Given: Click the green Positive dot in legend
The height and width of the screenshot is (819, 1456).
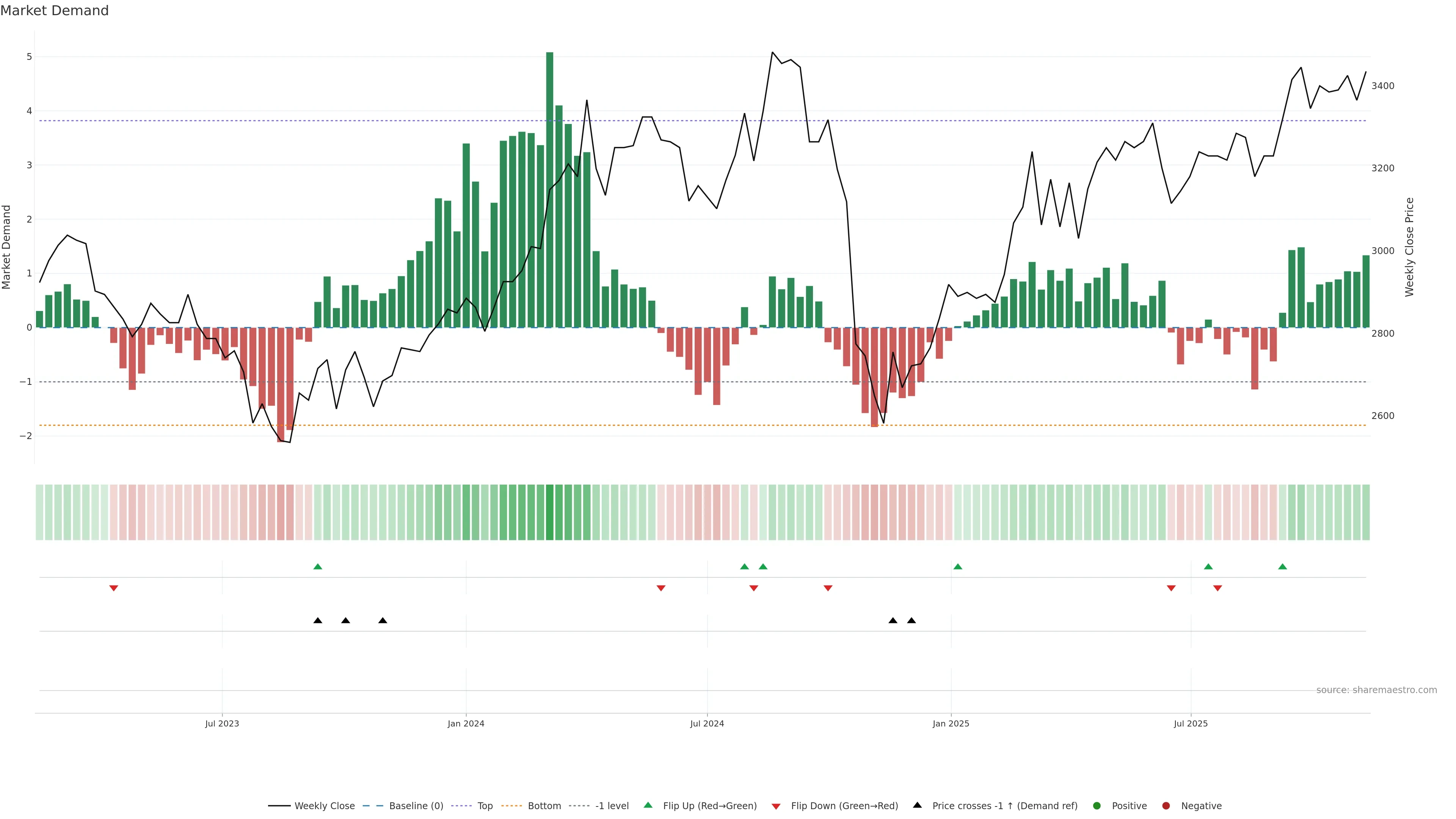Looking at the screenshot, I should 1097,805.
